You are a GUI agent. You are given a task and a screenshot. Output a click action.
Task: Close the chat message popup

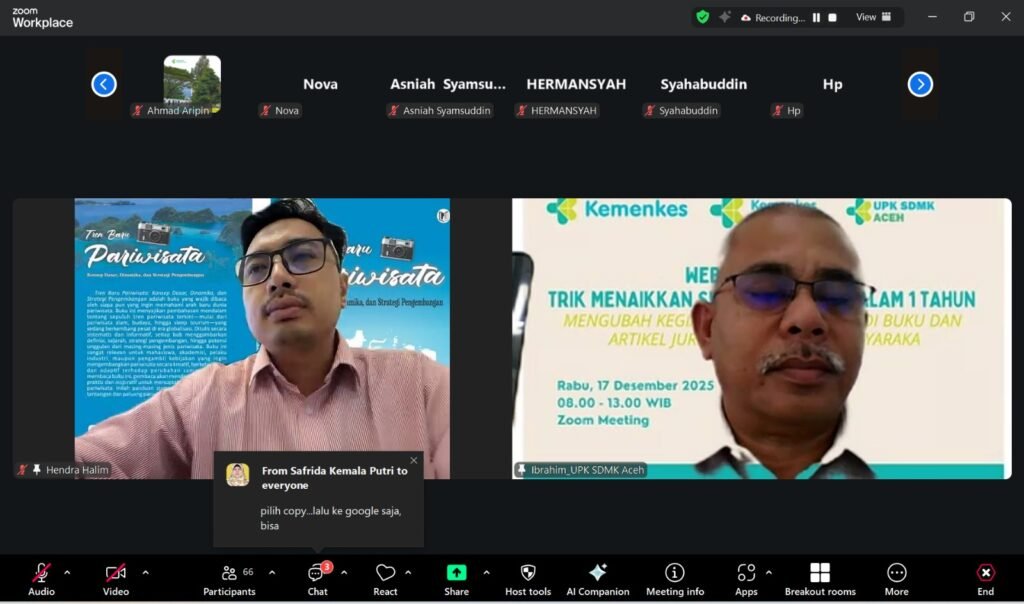click(x=414, y=461)
